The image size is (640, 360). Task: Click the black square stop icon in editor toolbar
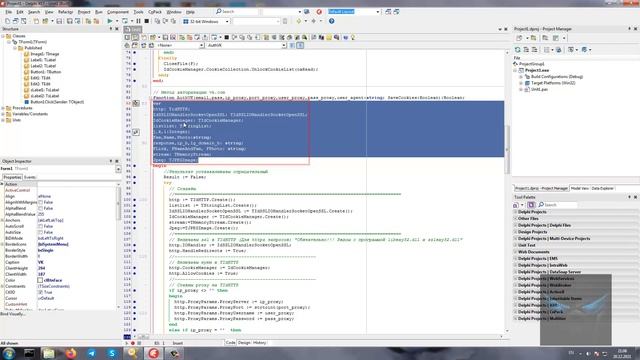tap(227, 38)
